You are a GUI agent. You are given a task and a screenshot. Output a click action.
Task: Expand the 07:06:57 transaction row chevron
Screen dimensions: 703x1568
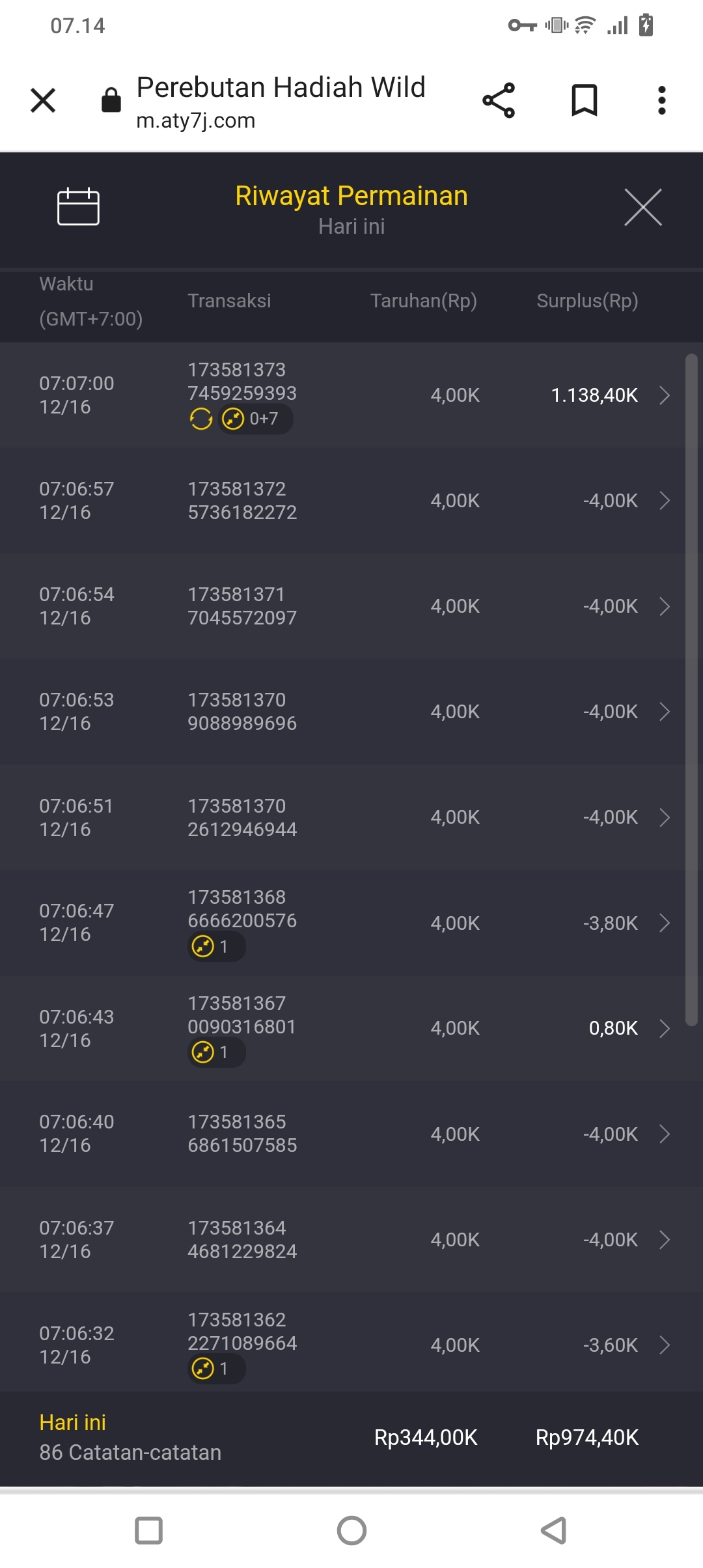pyautogui.click(x=664, y=501)
